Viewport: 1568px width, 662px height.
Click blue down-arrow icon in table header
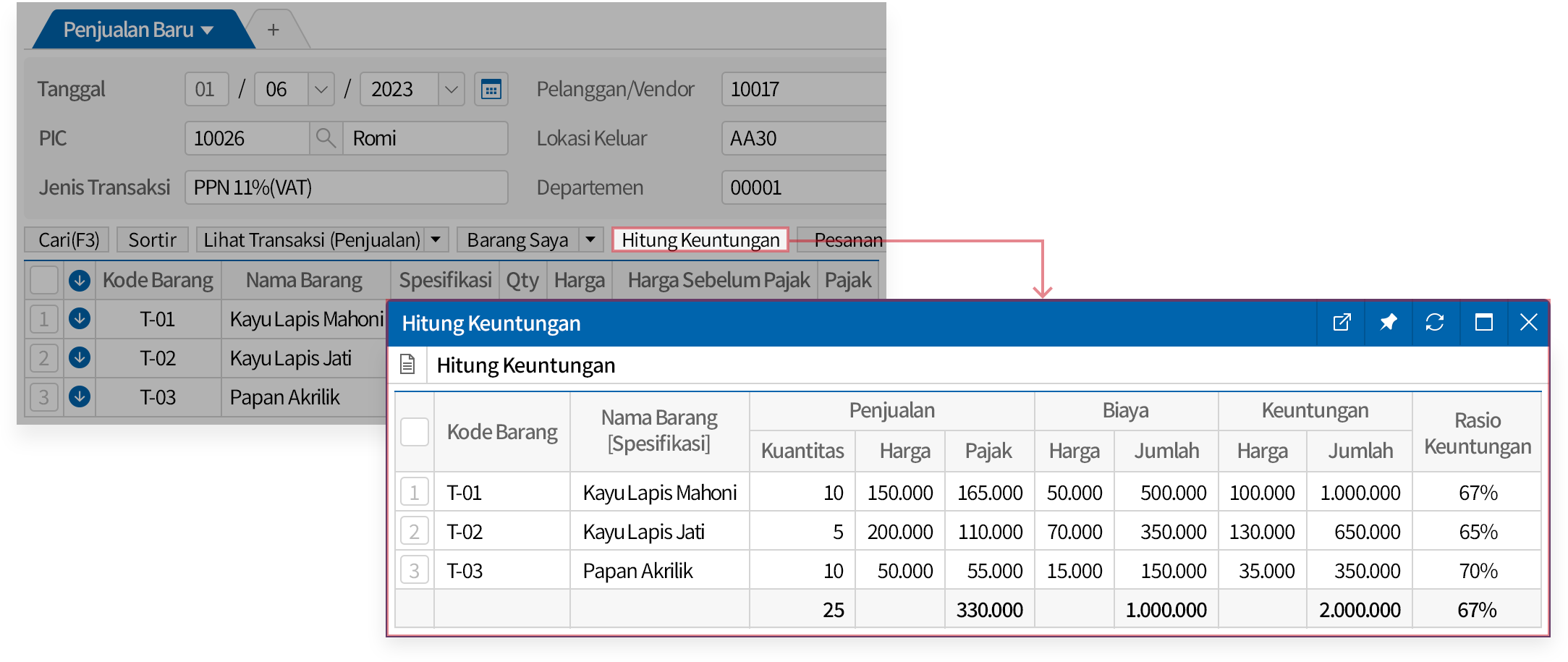[x=80, y=280]
